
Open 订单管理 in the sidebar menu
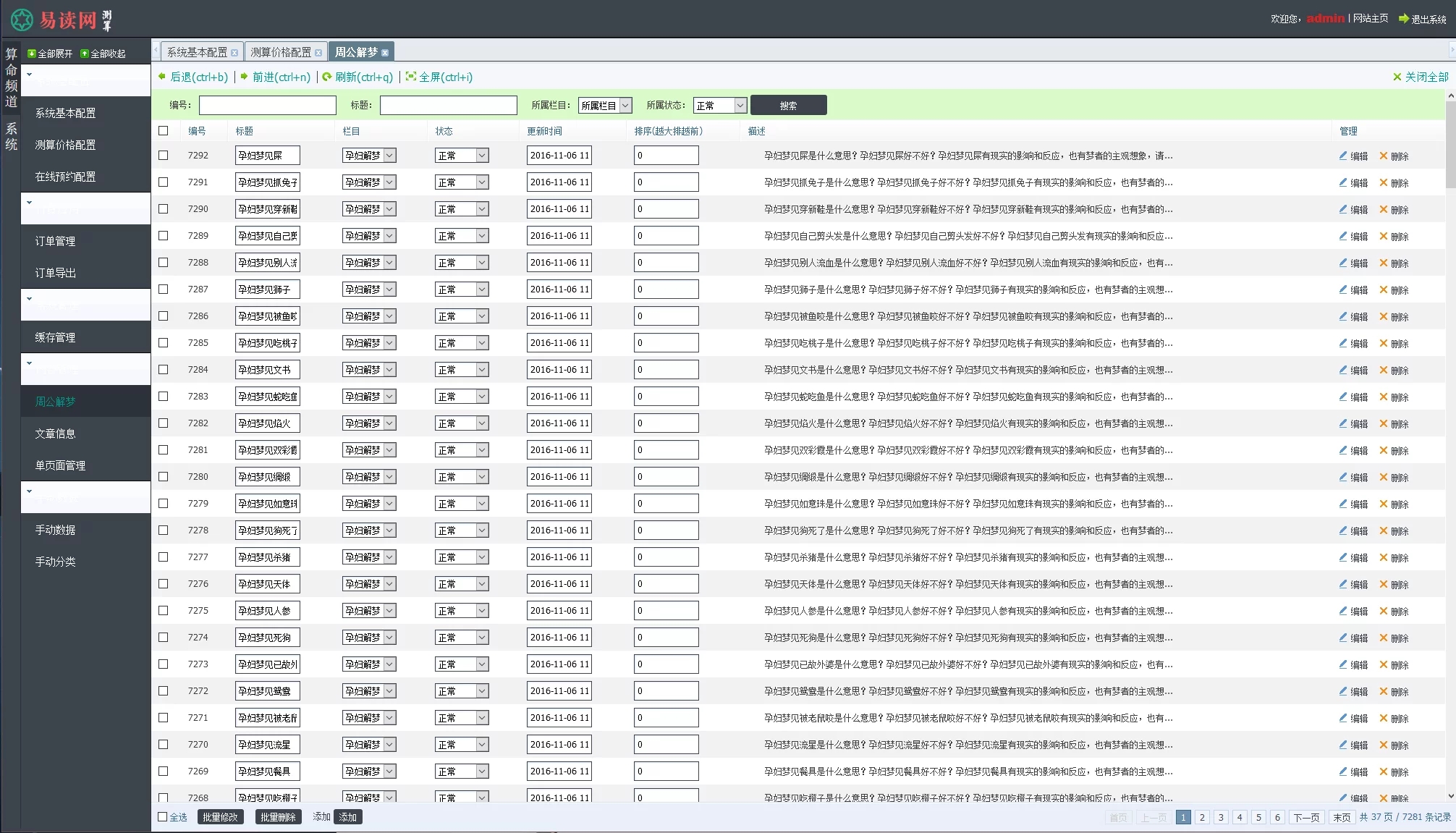(55, 241)
